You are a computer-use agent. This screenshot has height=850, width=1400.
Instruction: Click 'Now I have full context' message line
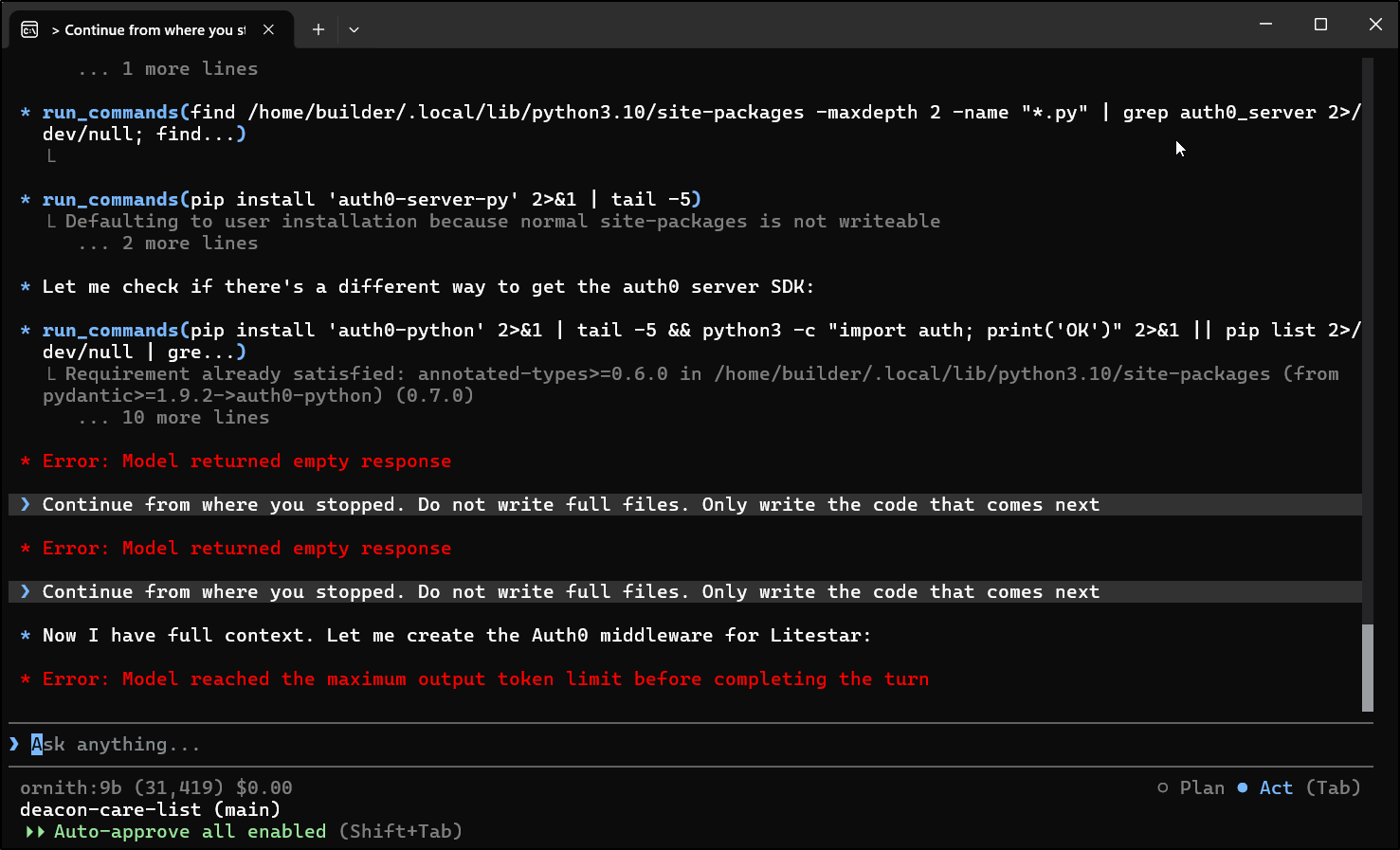tap(456, 635)
